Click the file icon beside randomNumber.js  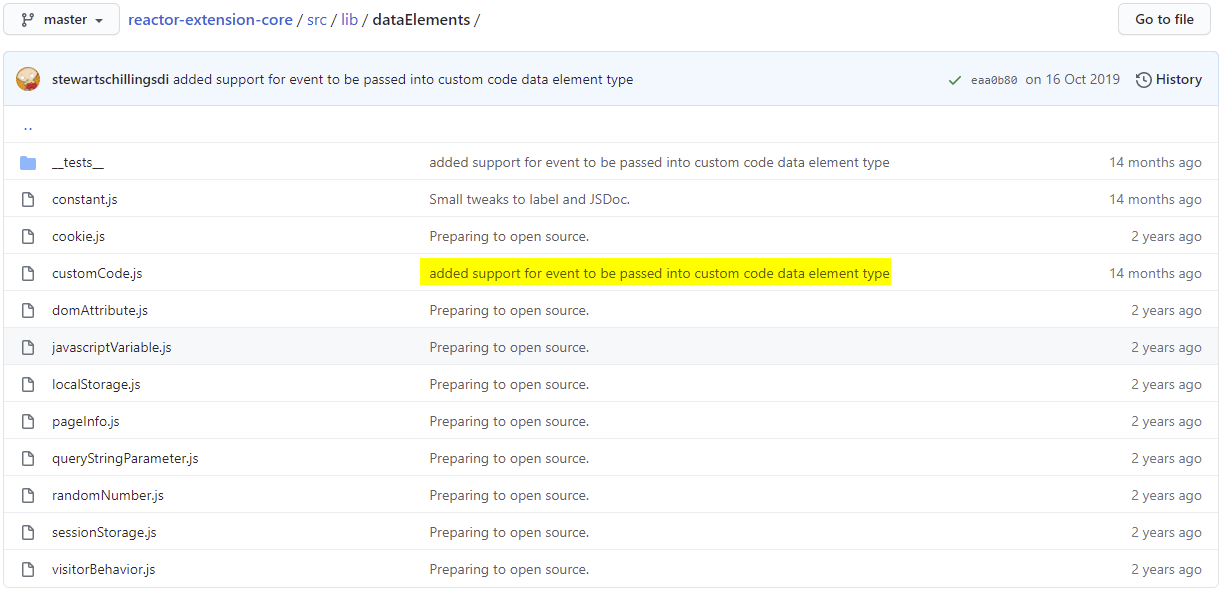(x=28, y=496)
